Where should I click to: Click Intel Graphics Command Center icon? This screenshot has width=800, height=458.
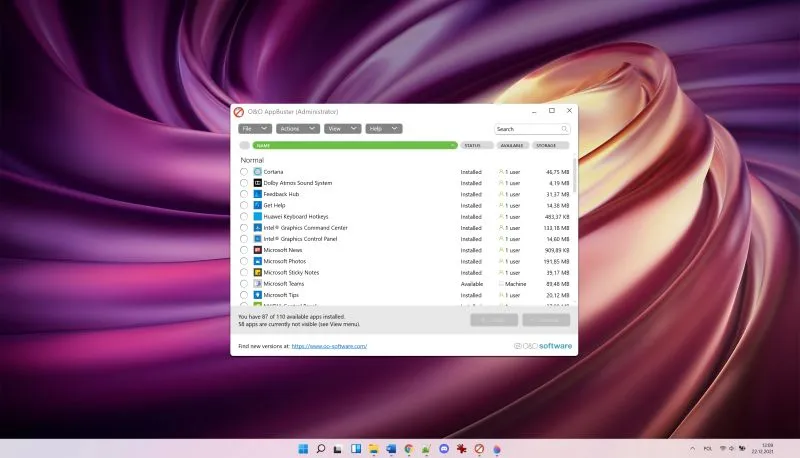pyautogui.click(x=258, y=228)
